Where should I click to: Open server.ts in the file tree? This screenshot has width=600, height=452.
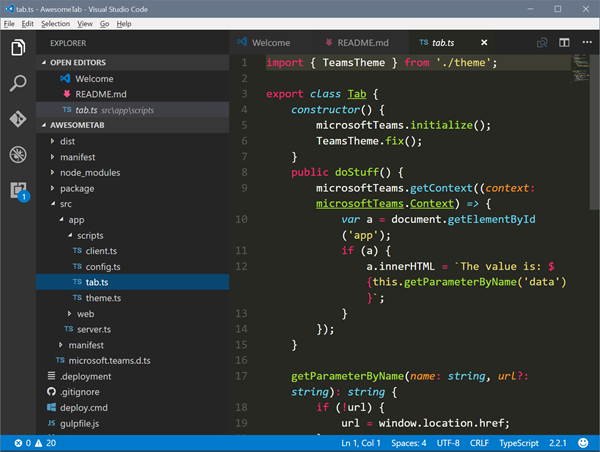pos(133,329)
